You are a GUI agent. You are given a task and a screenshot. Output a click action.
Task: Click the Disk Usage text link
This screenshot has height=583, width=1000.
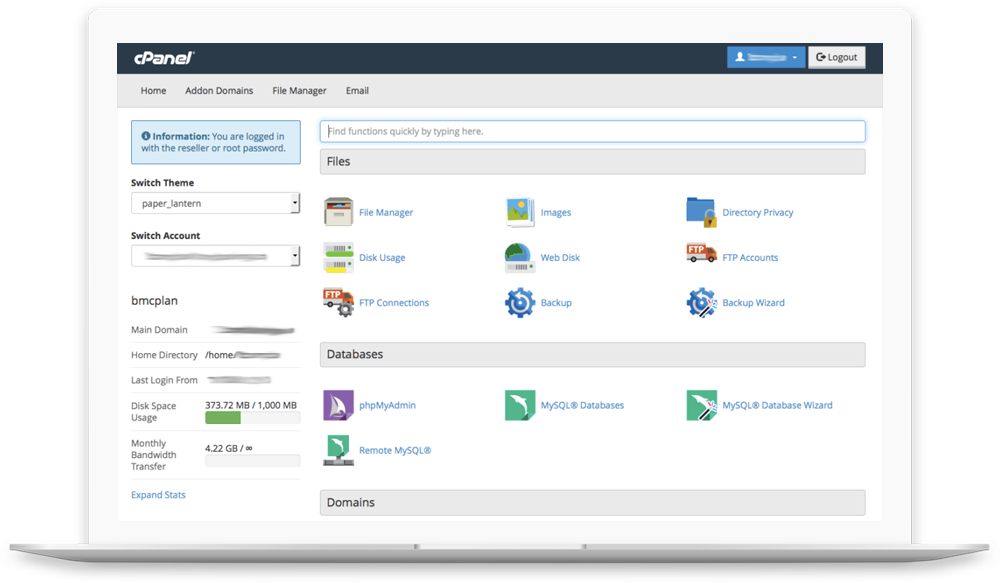(x=382, y=258)
